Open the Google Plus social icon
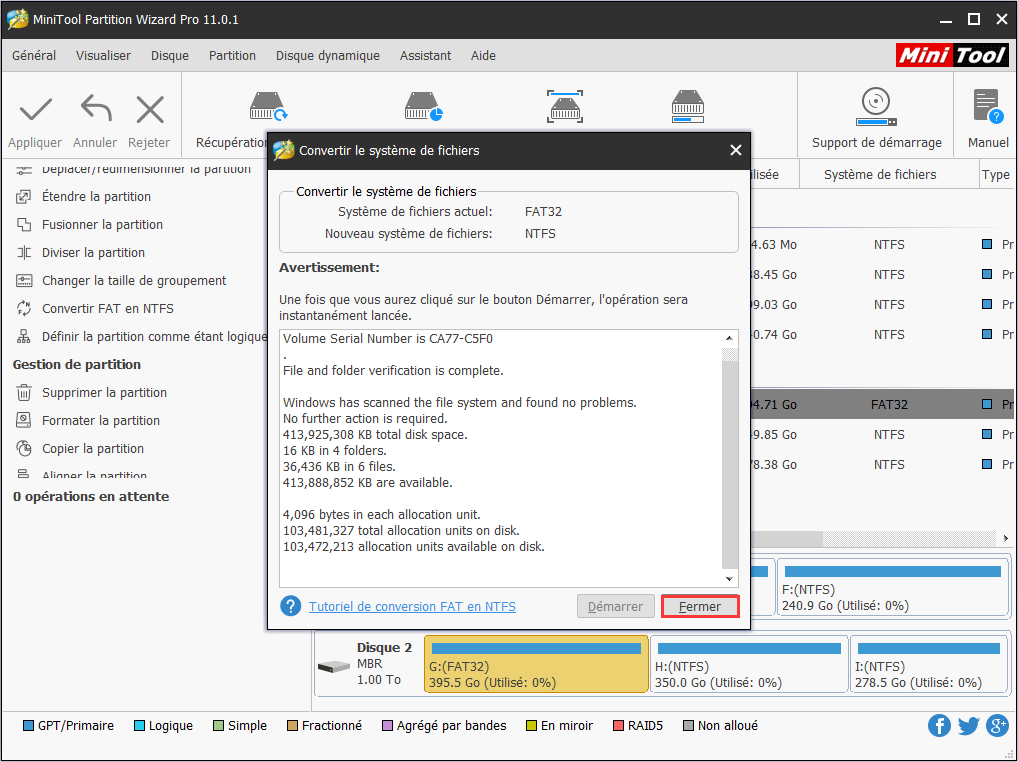 (997, 726)
